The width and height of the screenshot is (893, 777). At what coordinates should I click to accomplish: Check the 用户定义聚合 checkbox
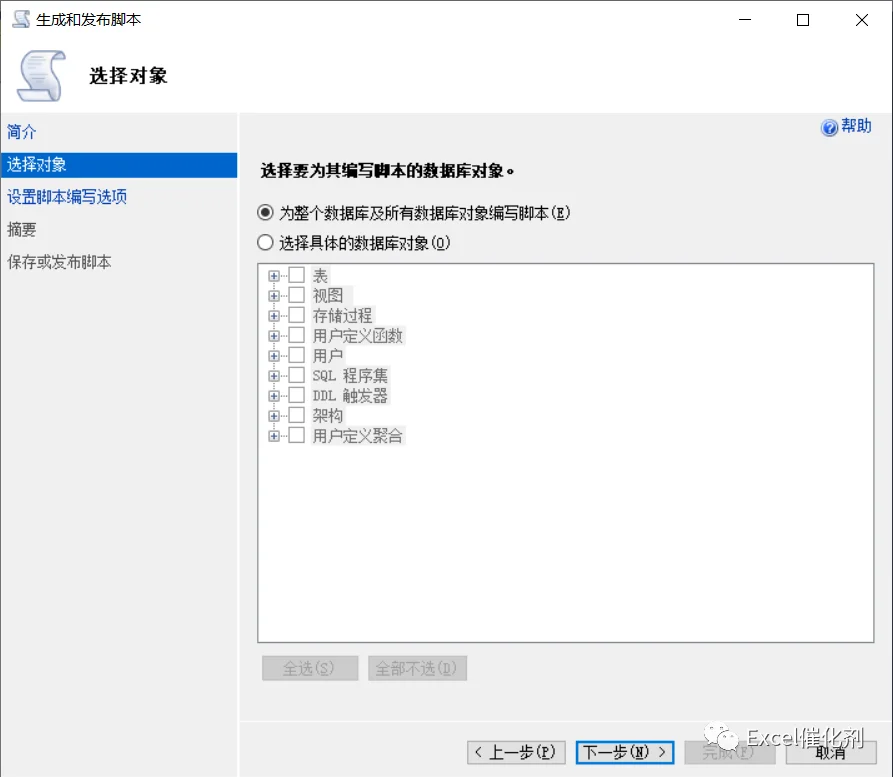(296, 436)
